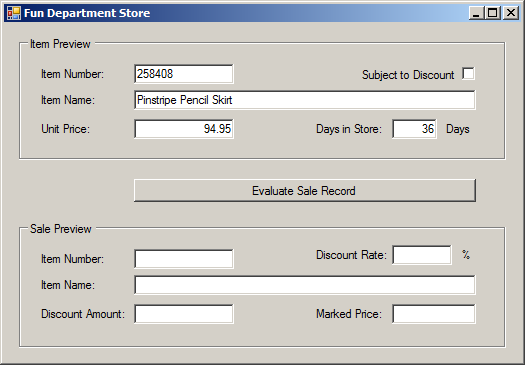Click the 'Days in Store:' label
This screenshot has height=365, width=525.
point(349,129)
